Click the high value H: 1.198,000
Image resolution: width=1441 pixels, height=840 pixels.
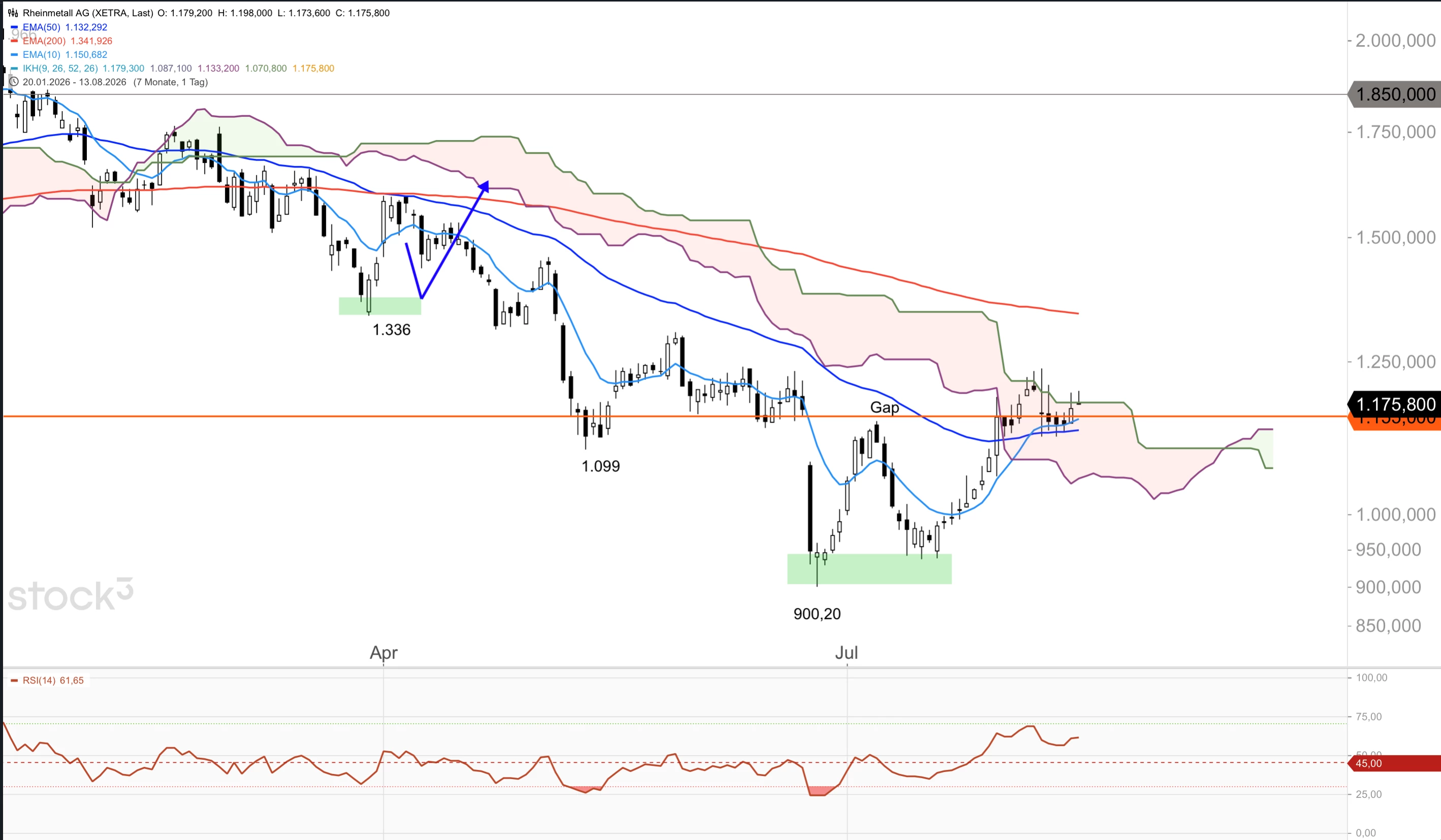[245, 13]
